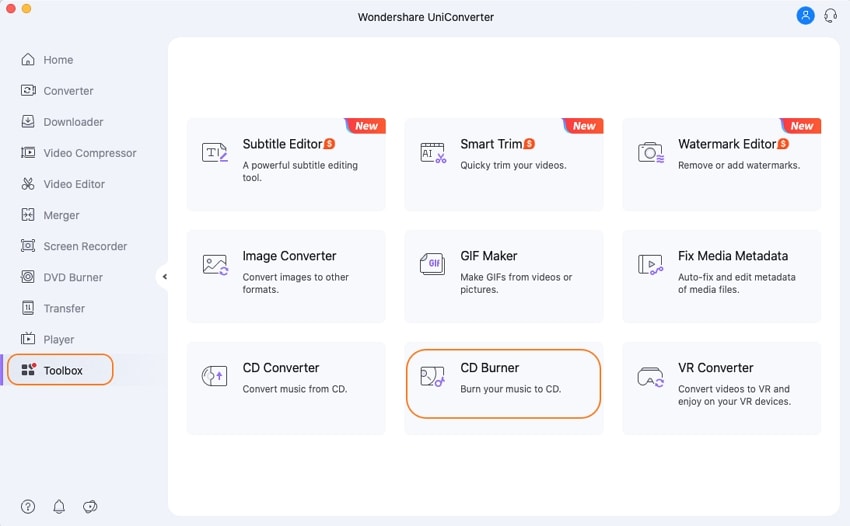Select Toolbox in sidebar
This screenshot has height=526, width=850.
coord(63,370)
